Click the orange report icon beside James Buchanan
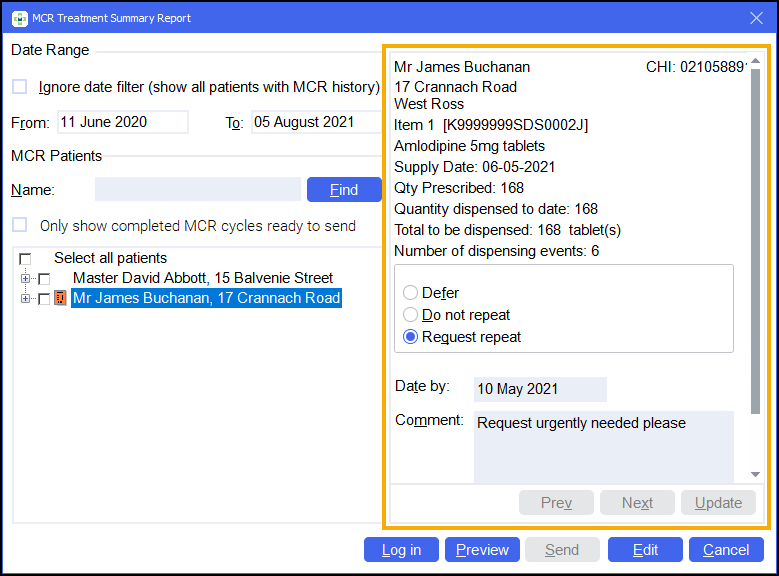Viewport: 779px width, 576px height. [60, 298]
